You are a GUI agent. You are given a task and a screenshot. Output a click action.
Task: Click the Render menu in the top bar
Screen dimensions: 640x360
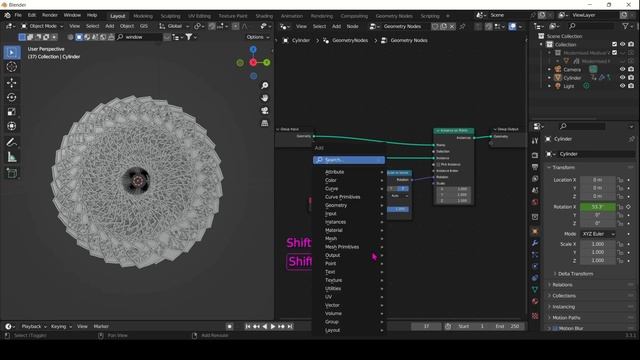click(x=50, y=15)
